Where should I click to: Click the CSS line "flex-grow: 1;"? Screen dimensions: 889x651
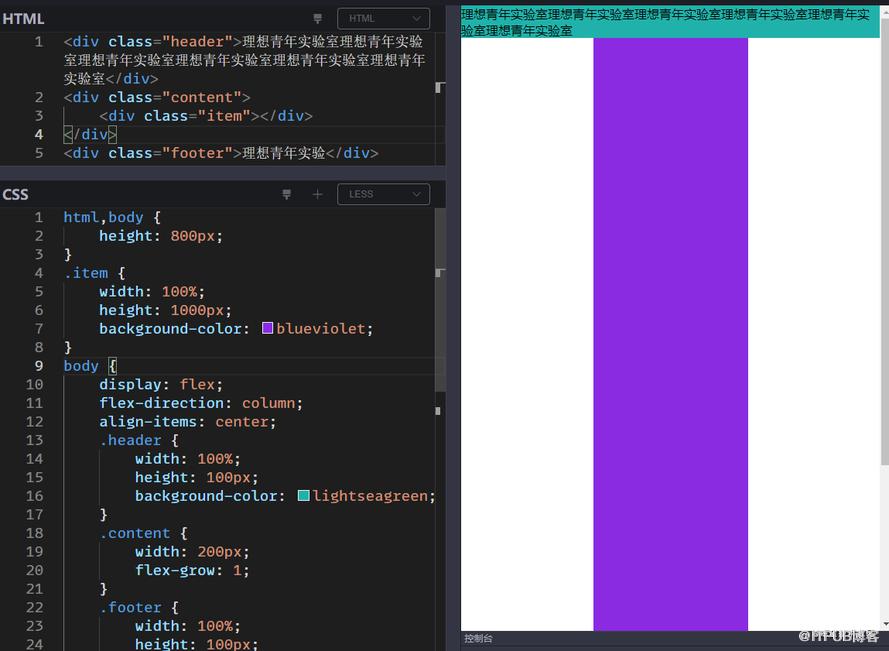coord(192,570)
